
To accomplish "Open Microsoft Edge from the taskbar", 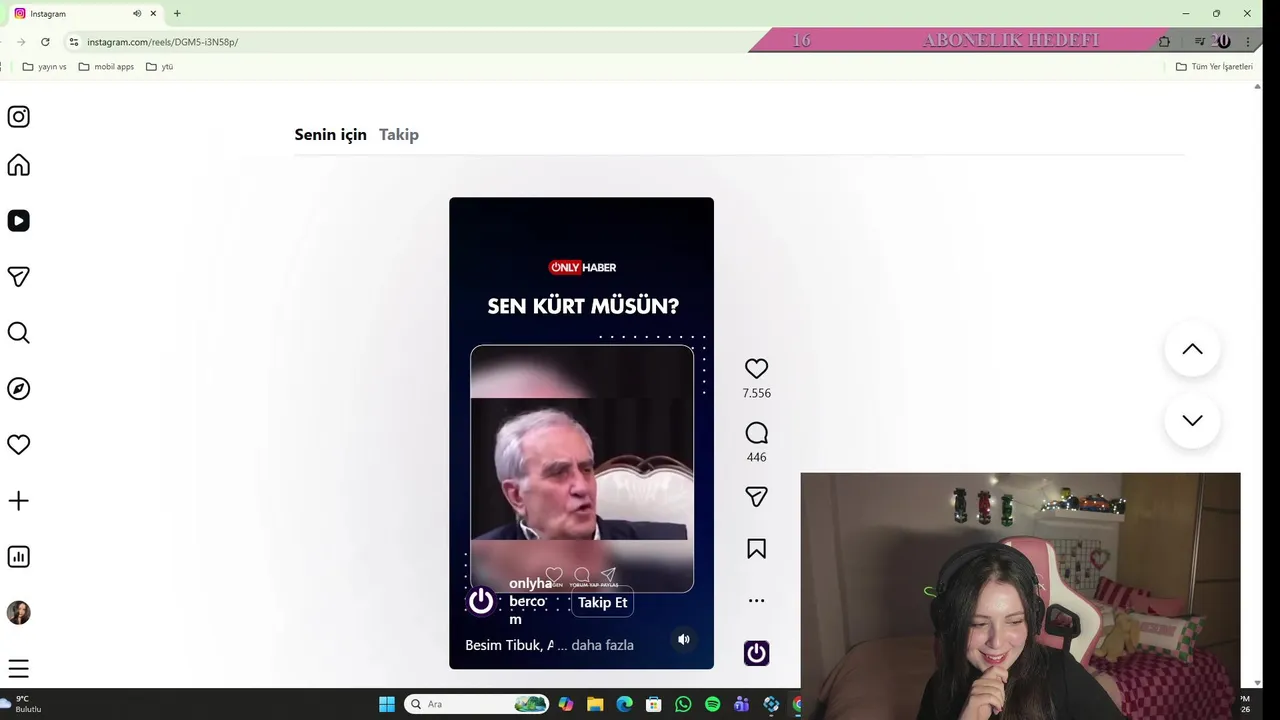I will [624, 704].
